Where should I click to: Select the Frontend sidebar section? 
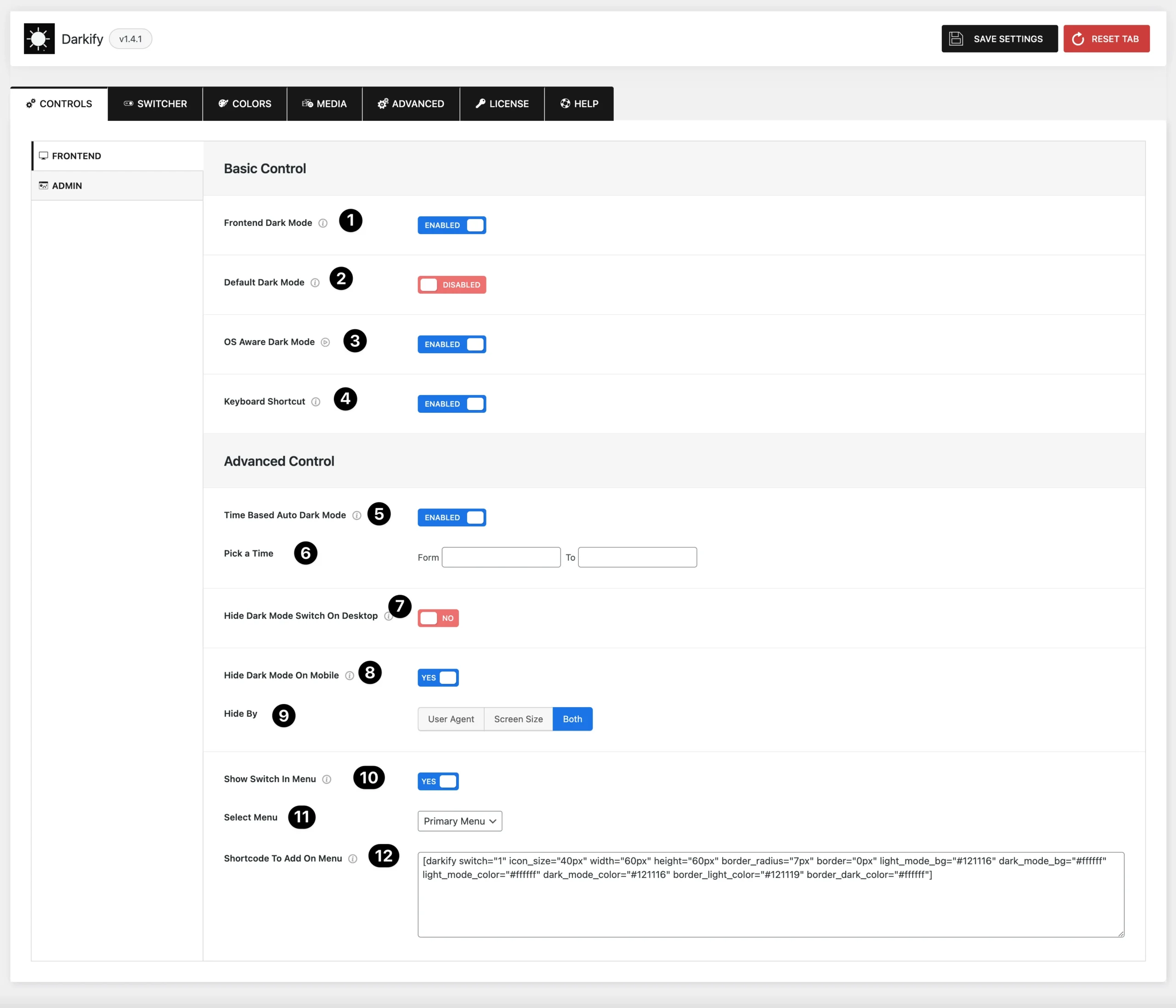[118, 156]
